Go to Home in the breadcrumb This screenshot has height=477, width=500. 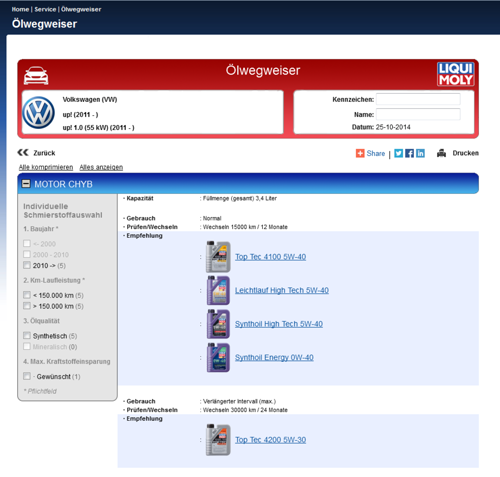click(x=20, y=9)
